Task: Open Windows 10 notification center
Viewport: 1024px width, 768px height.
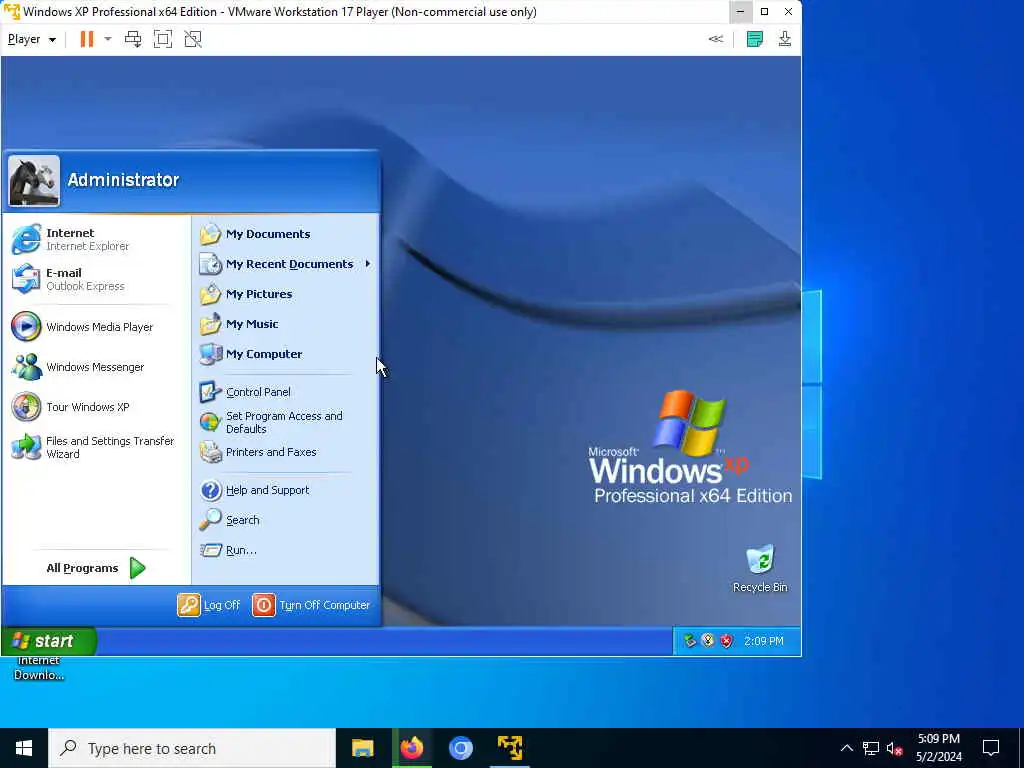Action: (991, 748)
